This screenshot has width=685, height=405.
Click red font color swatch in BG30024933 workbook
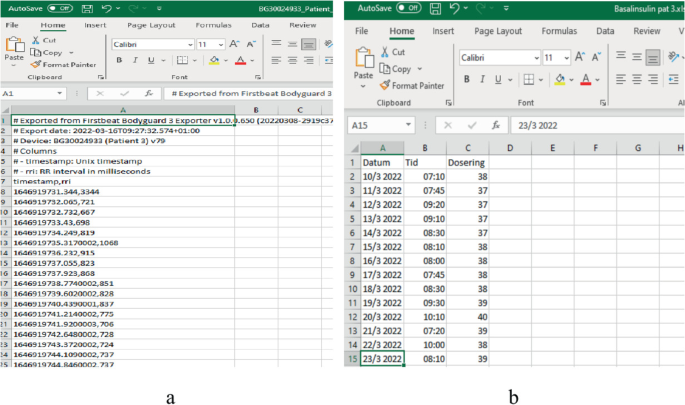240,61
